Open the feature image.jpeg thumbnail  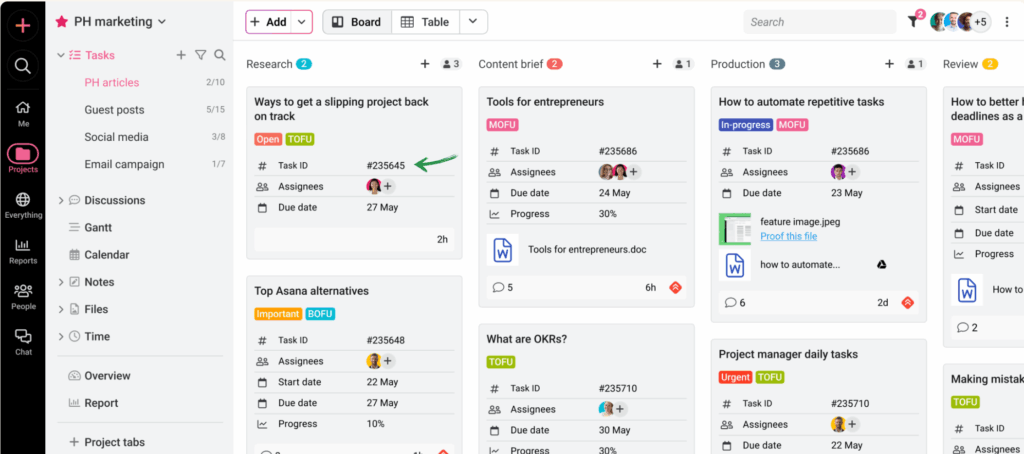click(735, 229)
